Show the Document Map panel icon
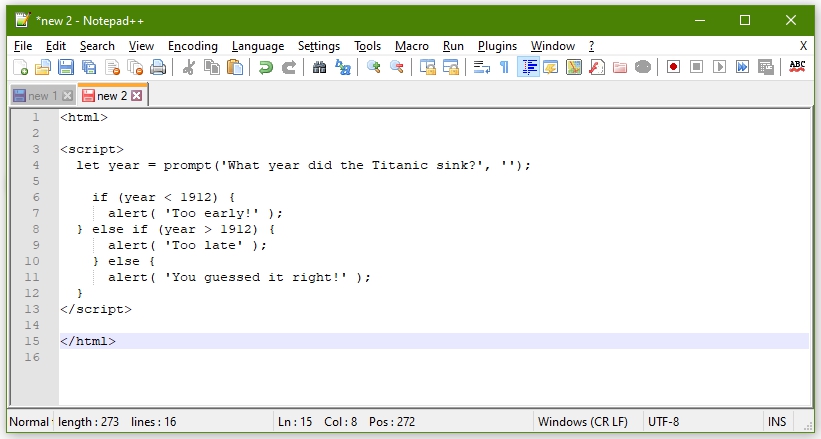 tap(574, 67)
